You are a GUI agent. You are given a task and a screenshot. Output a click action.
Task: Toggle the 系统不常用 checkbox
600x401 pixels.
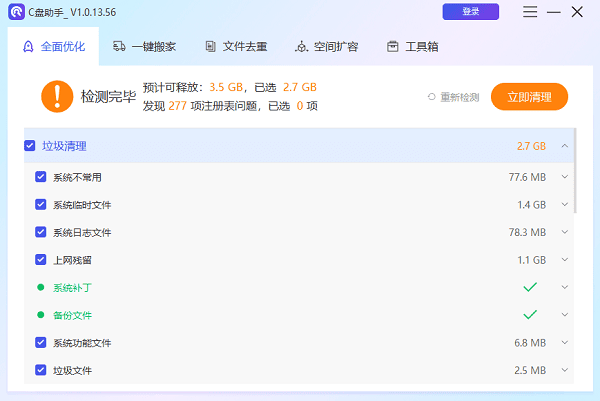41,177
